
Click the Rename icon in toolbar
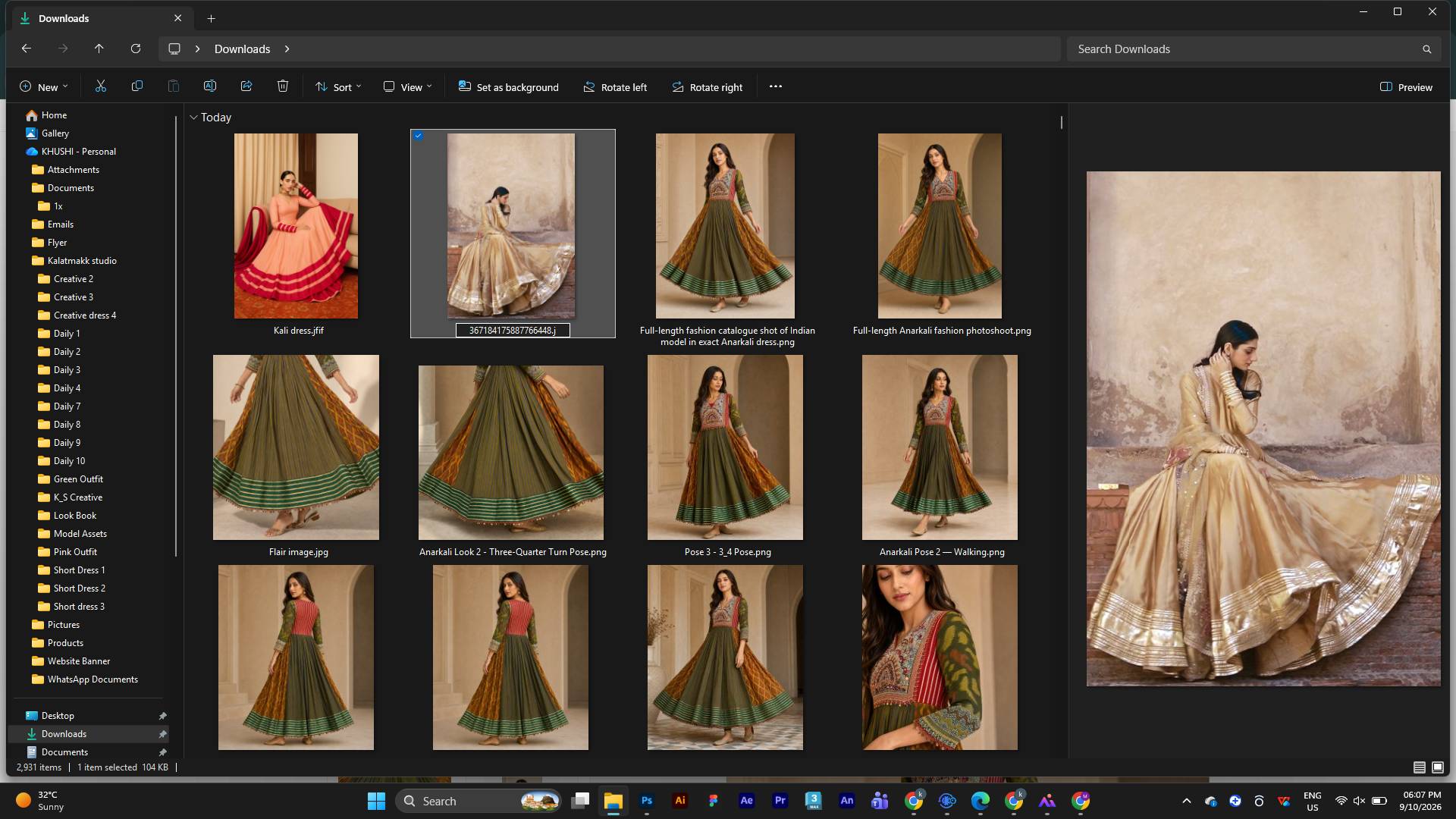210,86
